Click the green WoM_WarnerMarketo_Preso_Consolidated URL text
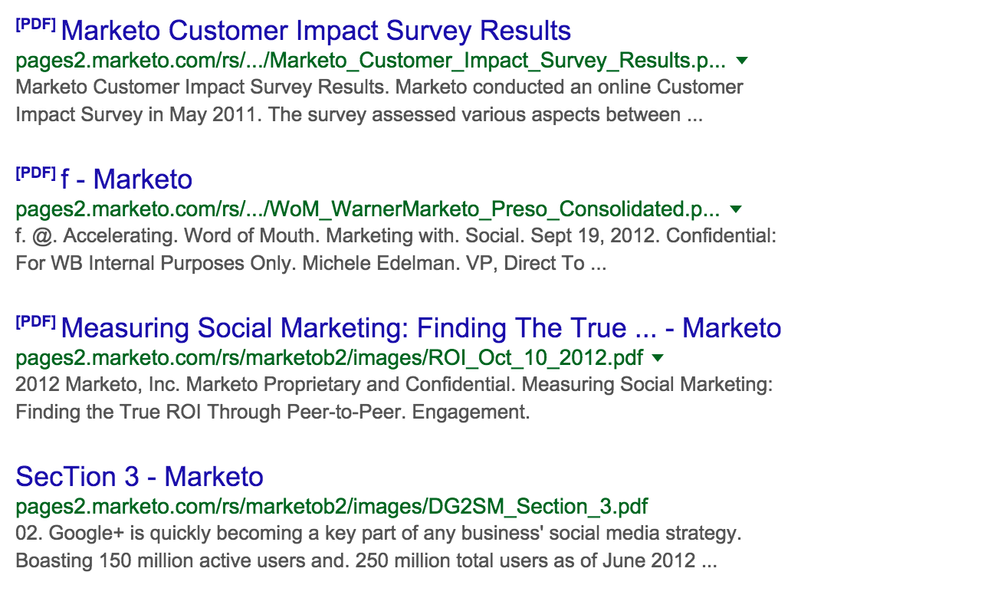The width and height of the screenshot is (998, 595). point(368,209)
